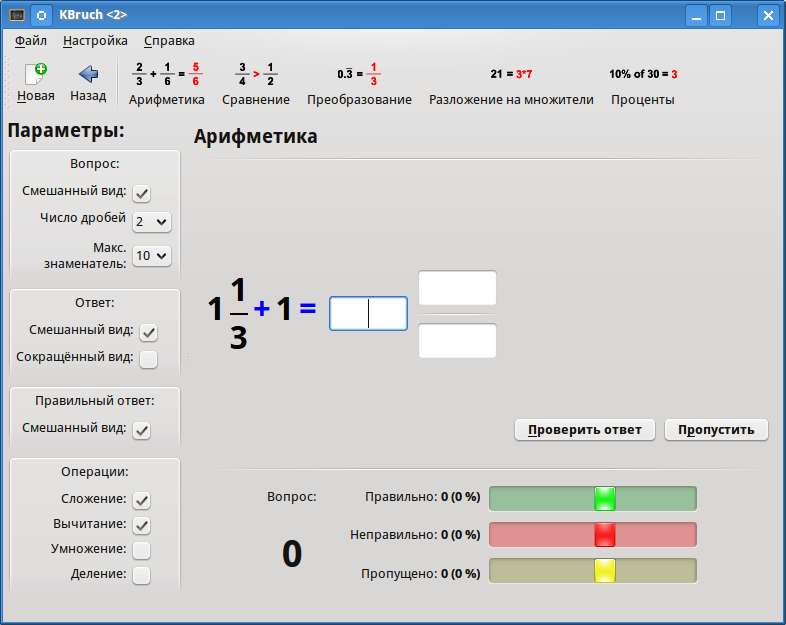Click the pin icon in title bar
The width and height of the screenshot is (786, 625).
42,15
